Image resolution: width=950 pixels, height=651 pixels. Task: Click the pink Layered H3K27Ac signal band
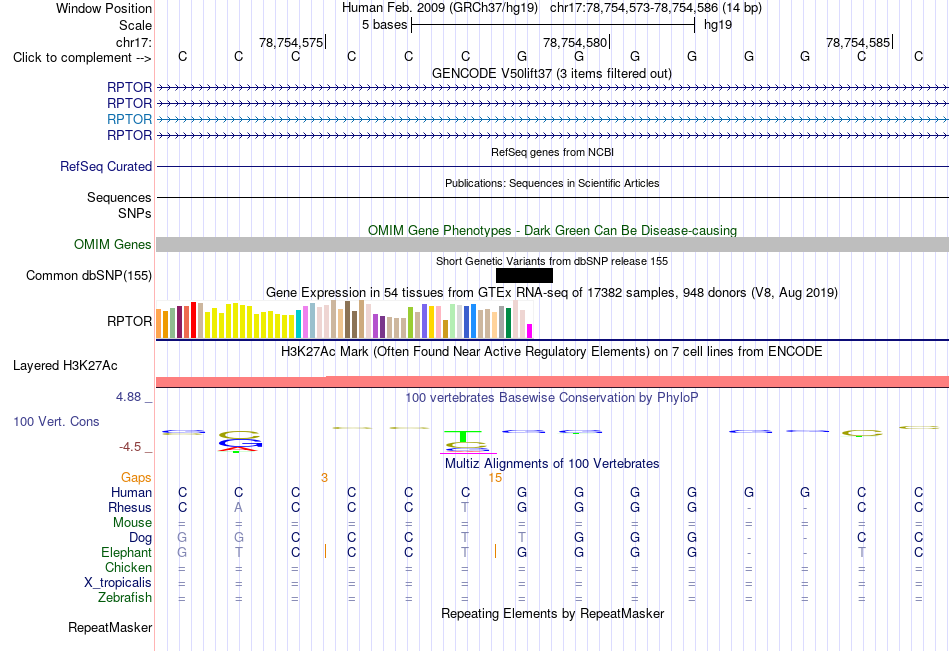(x=552, y=382)
